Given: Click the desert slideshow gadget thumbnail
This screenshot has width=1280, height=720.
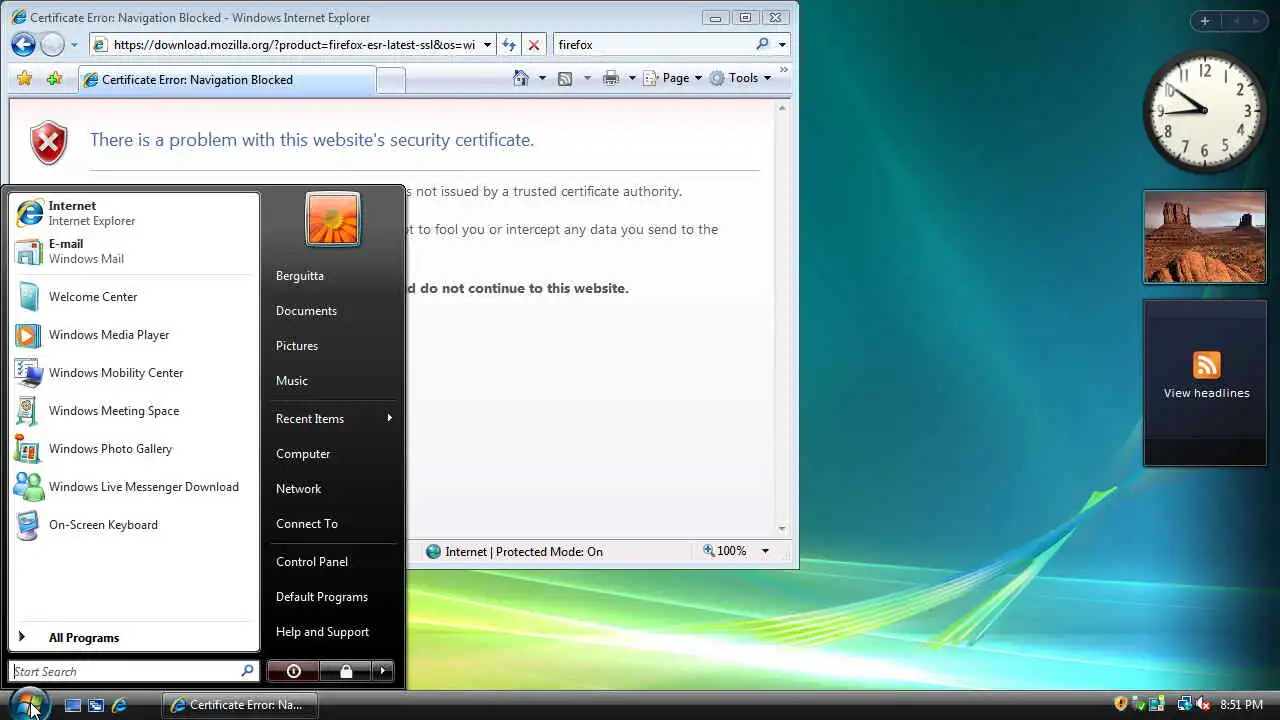Looking at the screenshot, I should click(1205, 237).
